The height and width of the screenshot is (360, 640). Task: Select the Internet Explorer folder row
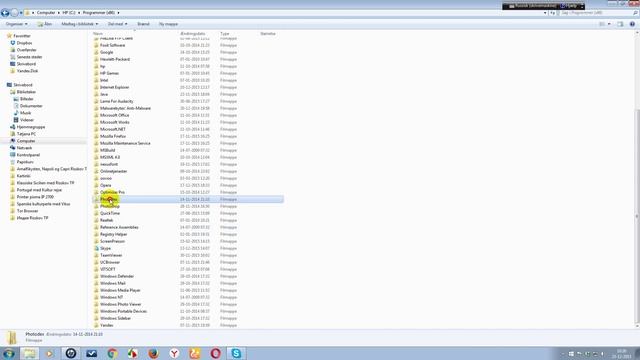point(188,87)
